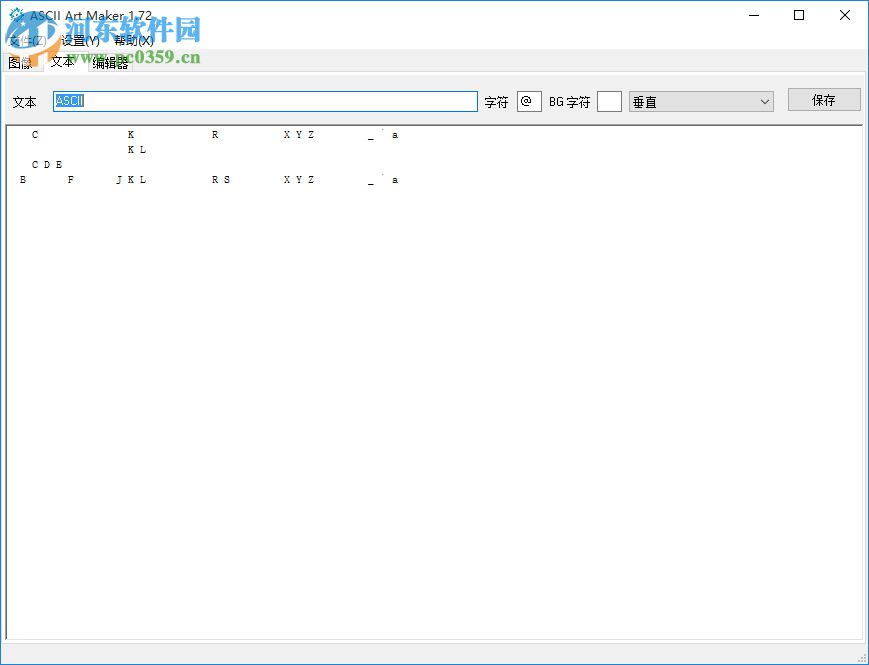Image resolution: width=869 pixels, height=665 pixels.
Task: Switch to the 文本 (Text) tab
Action: [x=60, y=61]
